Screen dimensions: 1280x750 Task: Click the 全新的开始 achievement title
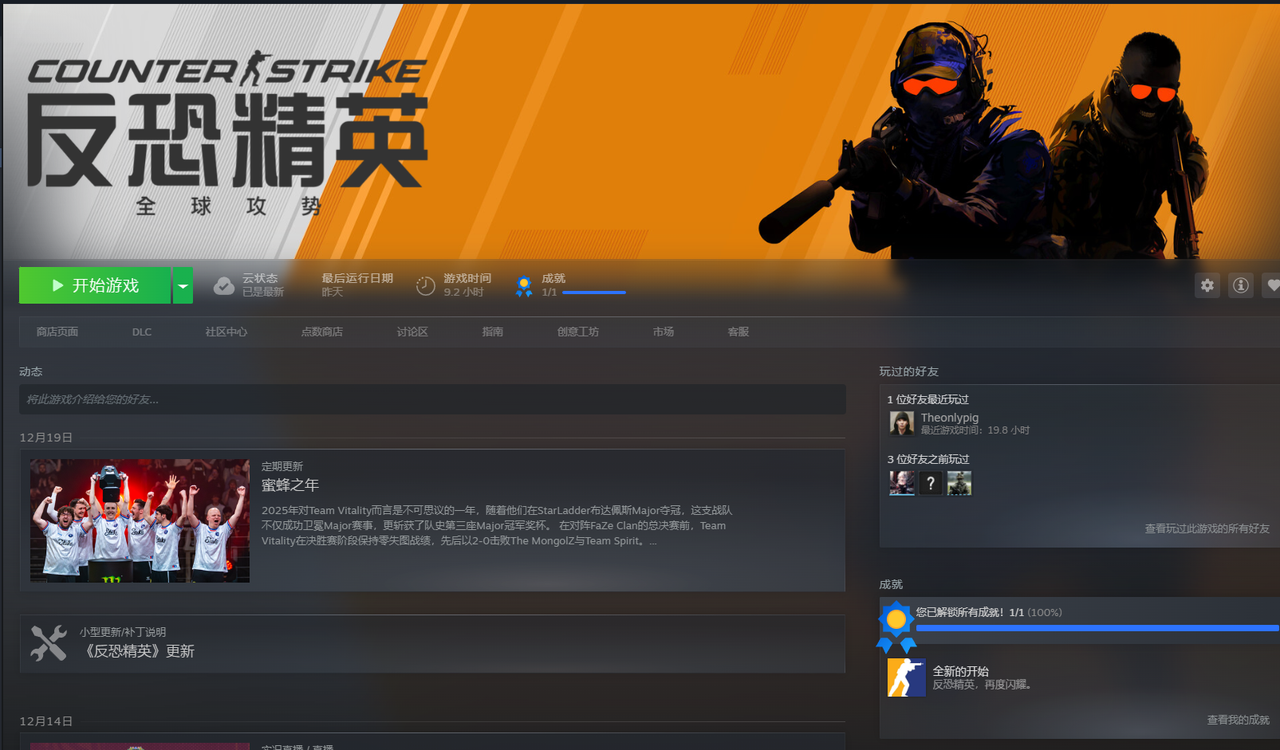(961, 671)
